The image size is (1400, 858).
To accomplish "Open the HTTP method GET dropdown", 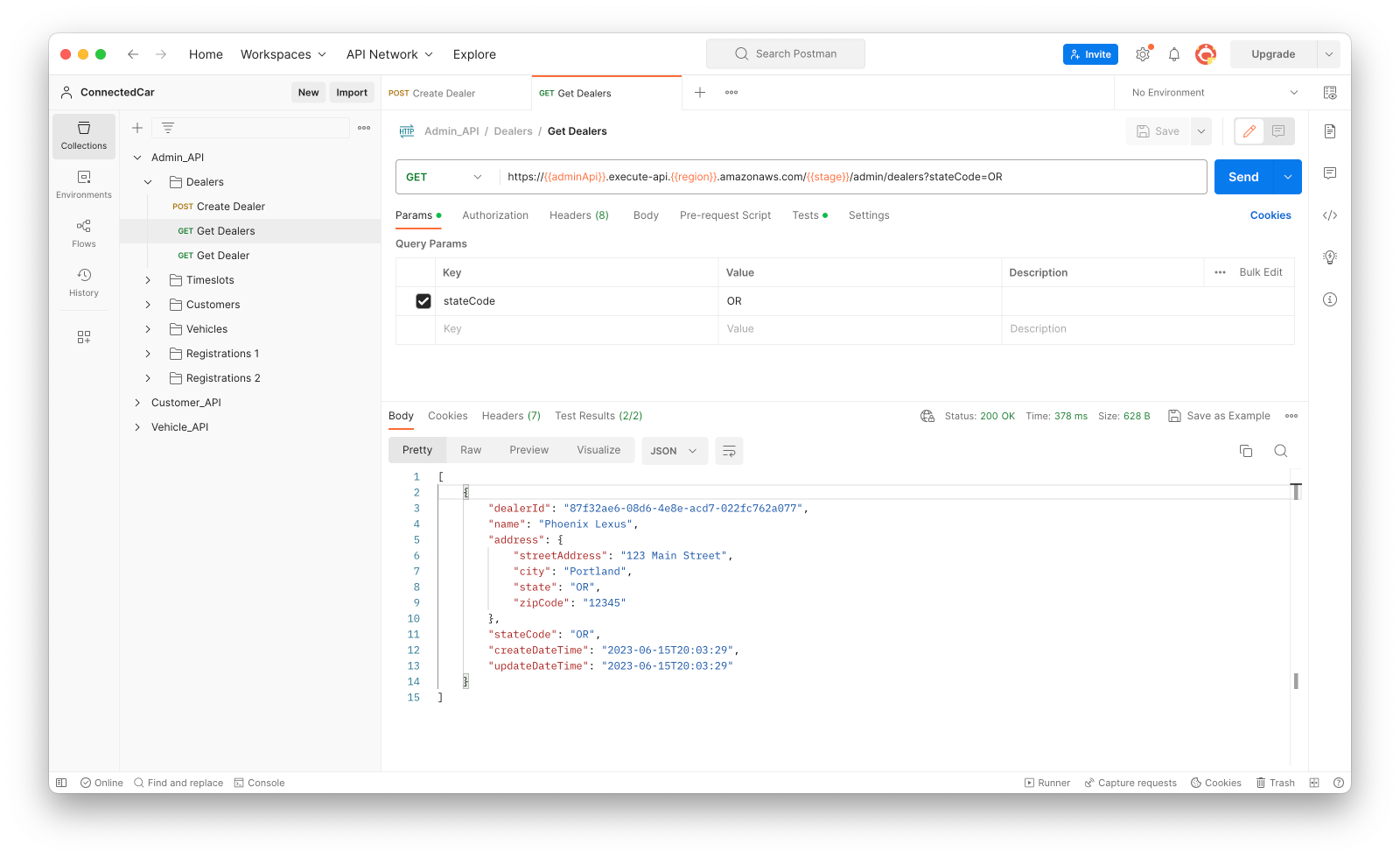I will [x=444, y=177].
